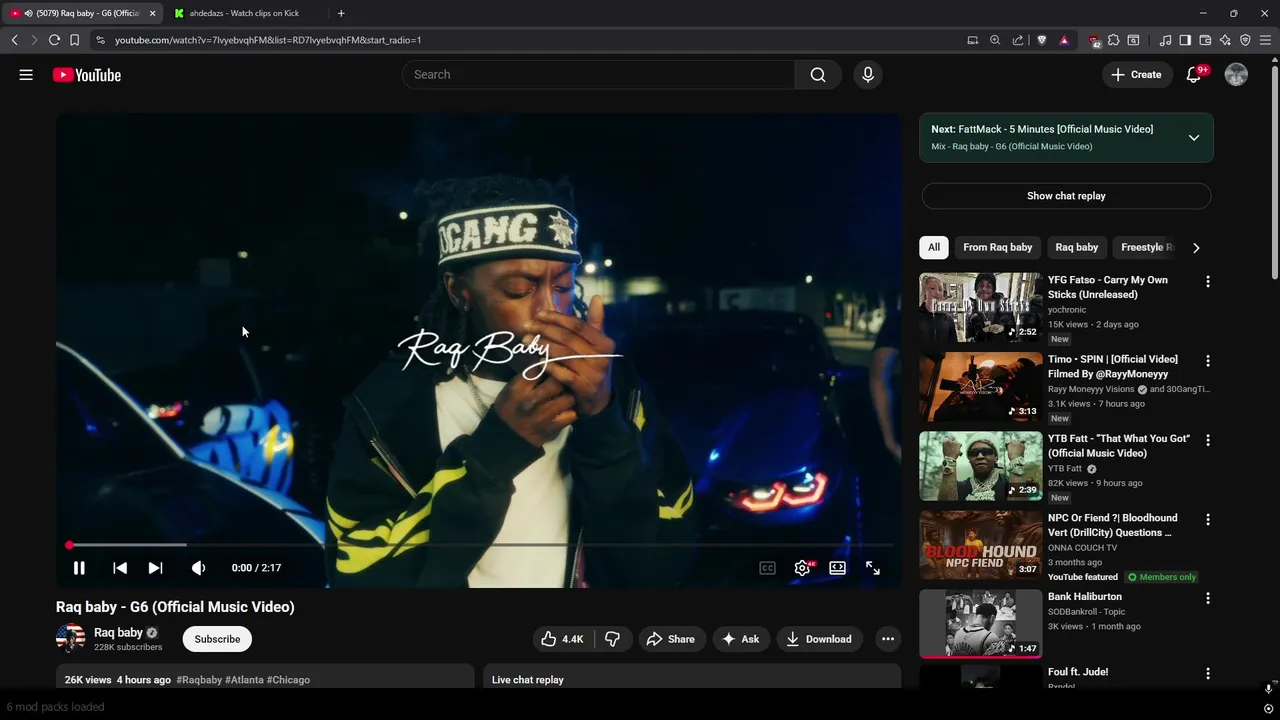Reload the page
Screen dimensions: 1280x720
[54, 40]
